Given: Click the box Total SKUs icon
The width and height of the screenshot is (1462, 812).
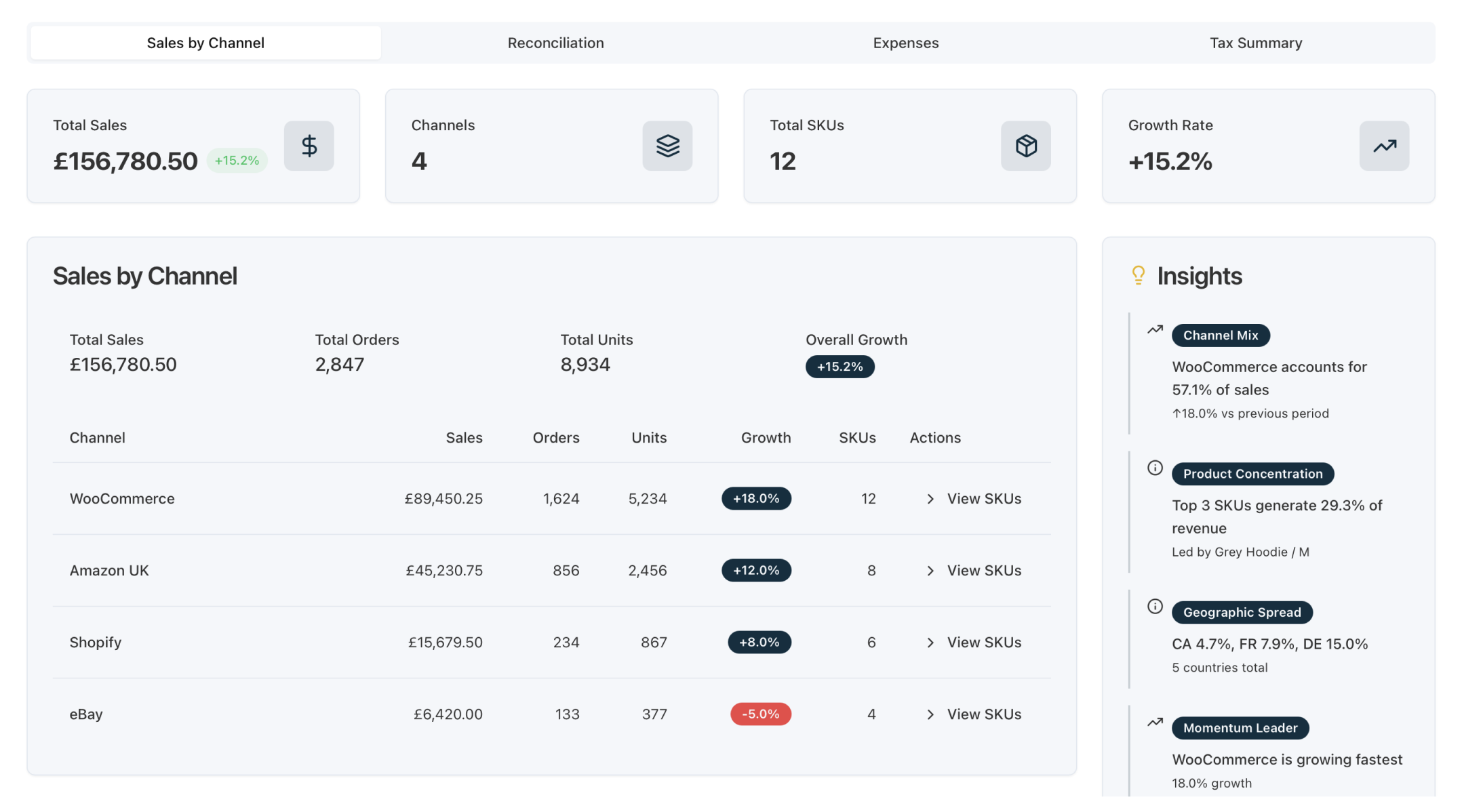Looking at the screenshot, I should click(1025, 146).
